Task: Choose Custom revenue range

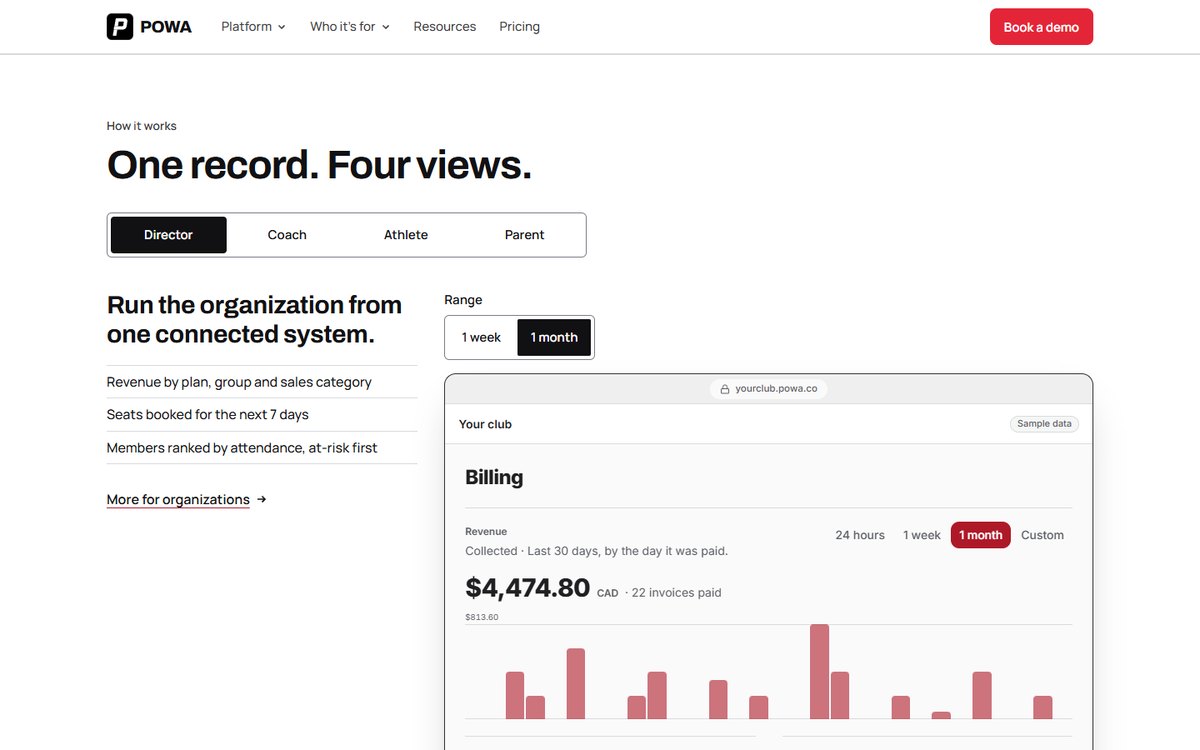Action: pyautogui.click(x=1042, y=535)
